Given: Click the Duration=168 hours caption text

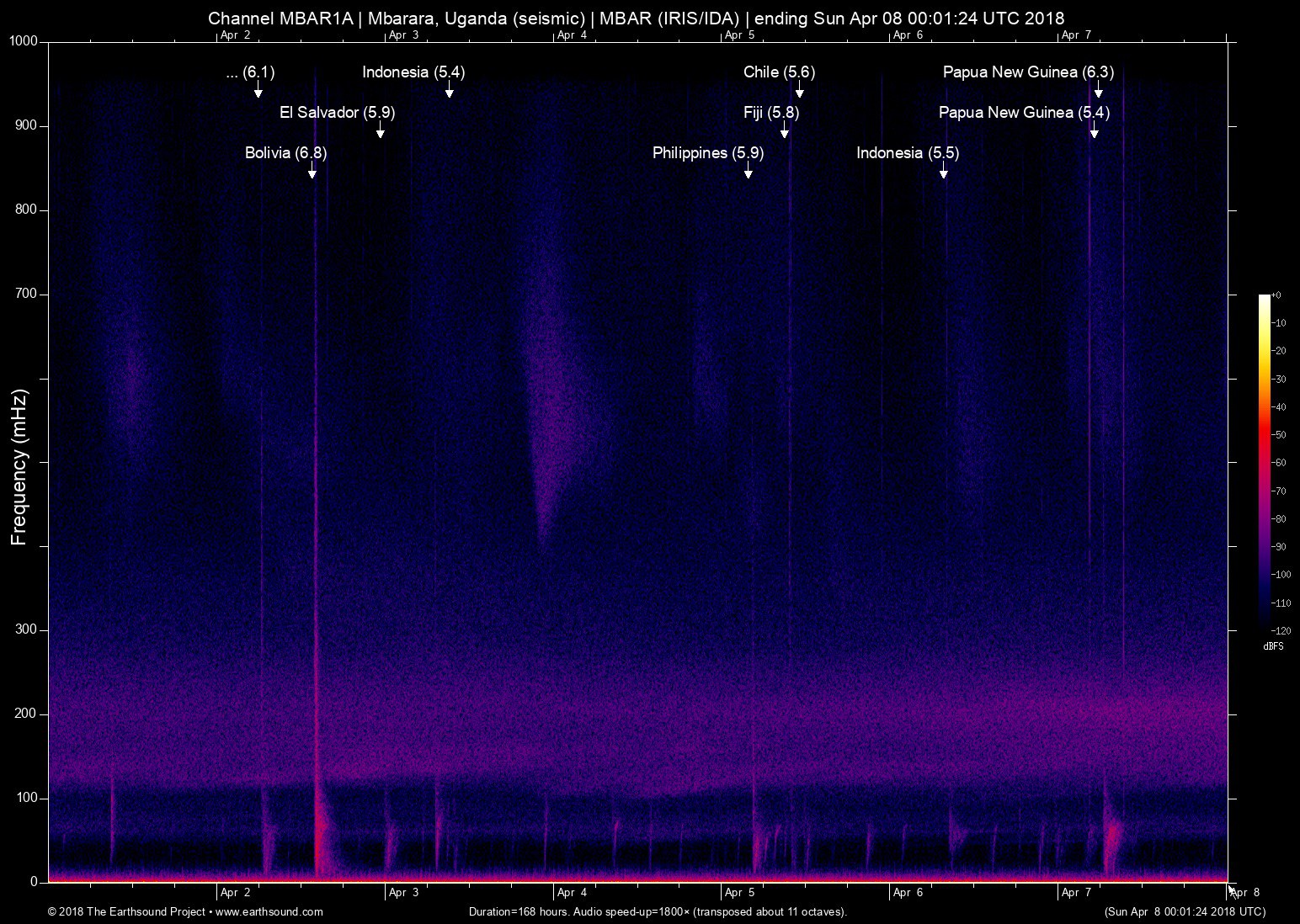Looking at the screenshot, I should pos(657,911).
